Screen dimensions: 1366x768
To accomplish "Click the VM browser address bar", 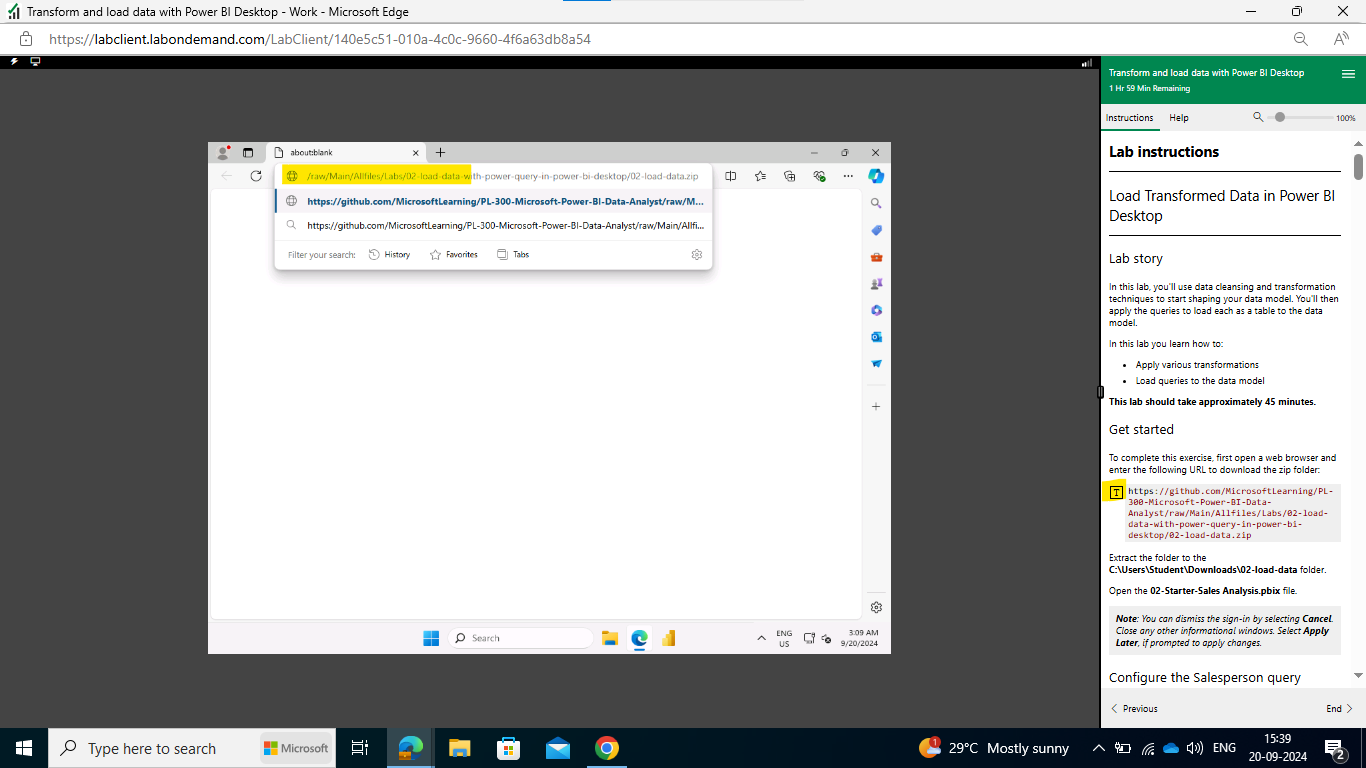I will point(494,176).
